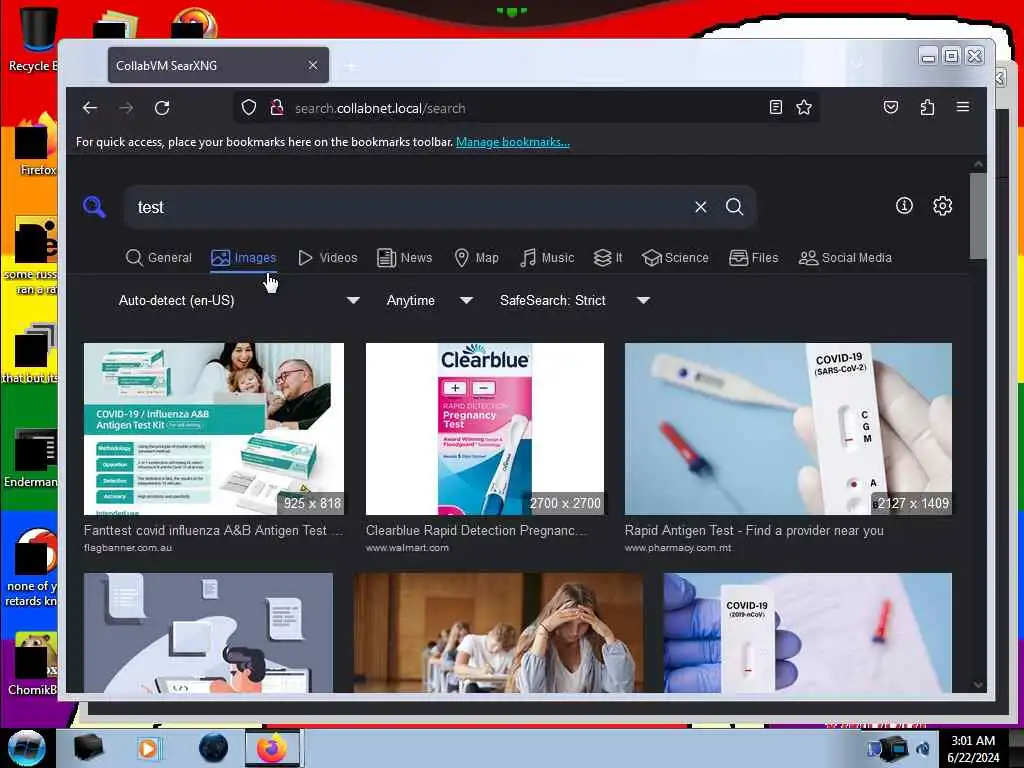Click the www.pharmacy.com.mt source text
The width and height of the screenshot is (1024, 768).
coord(678,547)
